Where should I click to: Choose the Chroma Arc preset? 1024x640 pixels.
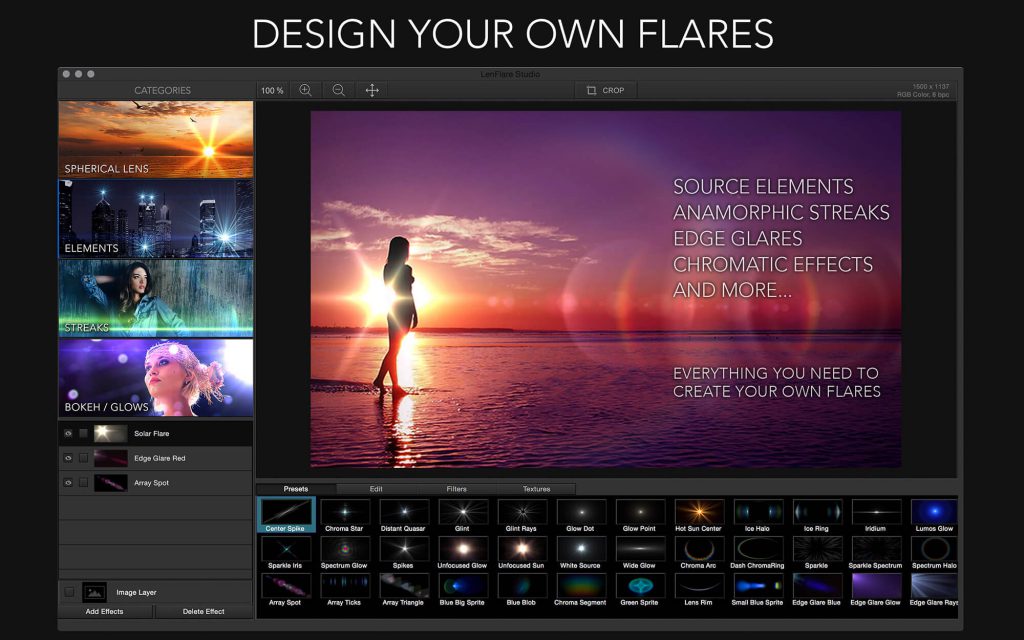[x=698, y=548]
